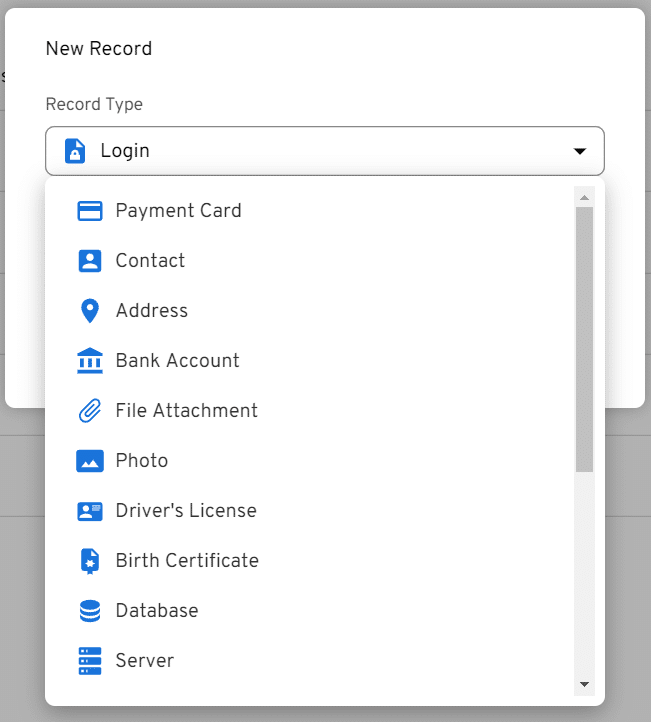Click the dropdown list scrollbar thumb
This screenshot has height=722, width=651.
click(x=585, y=338)
